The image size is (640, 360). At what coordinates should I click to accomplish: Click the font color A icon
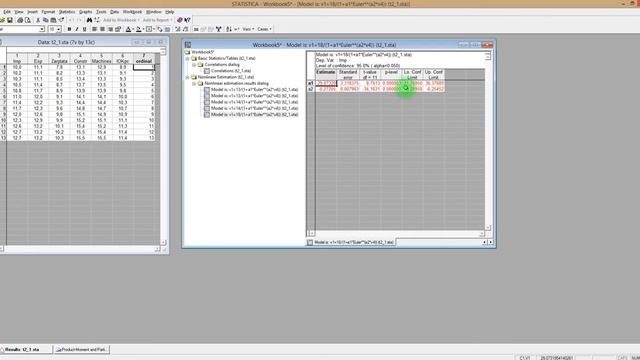pyautogui.click(x=128, y=29)
